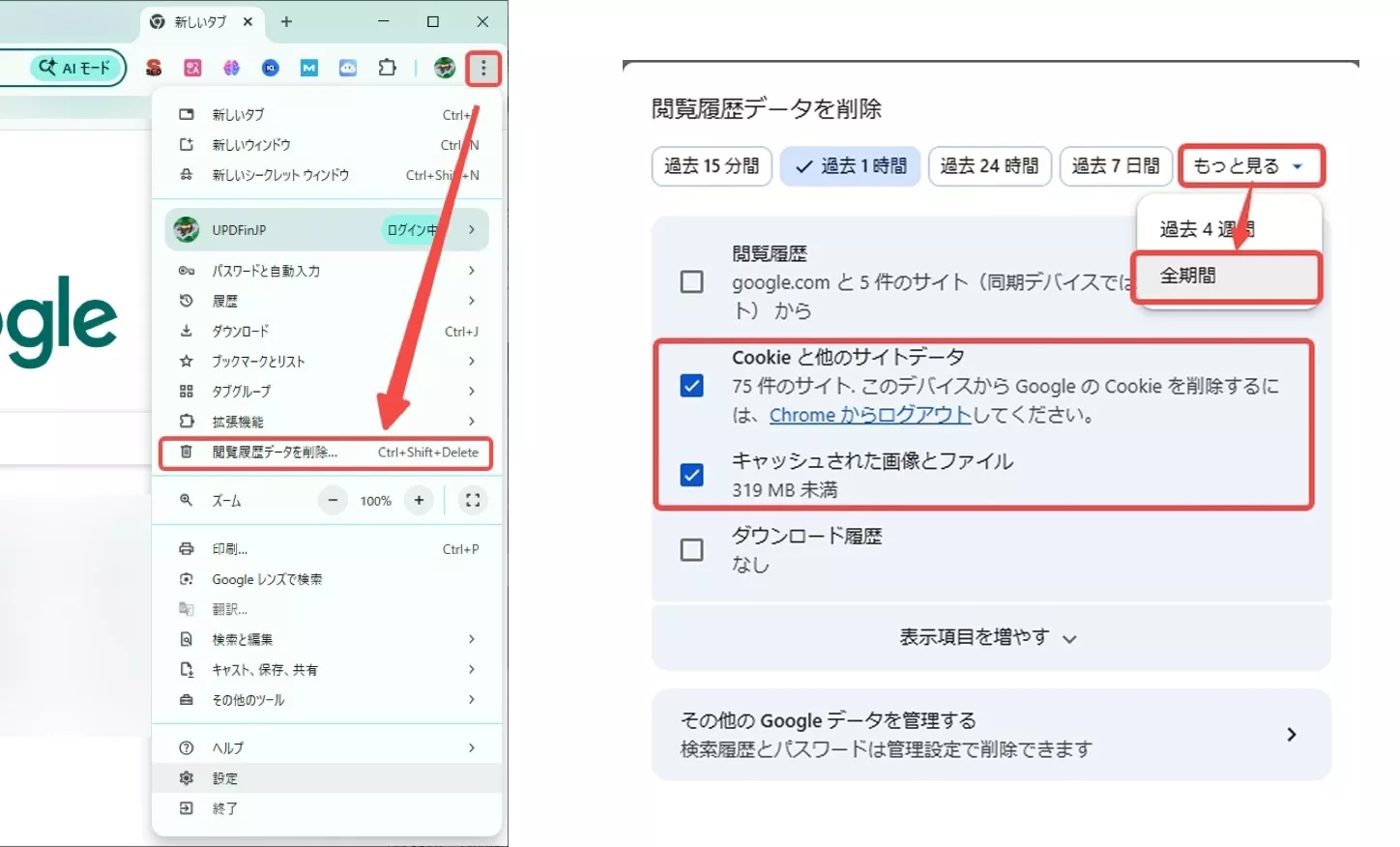1400x847 pixels.
Task: Open a new tab with the plus button
Action: 286,21
